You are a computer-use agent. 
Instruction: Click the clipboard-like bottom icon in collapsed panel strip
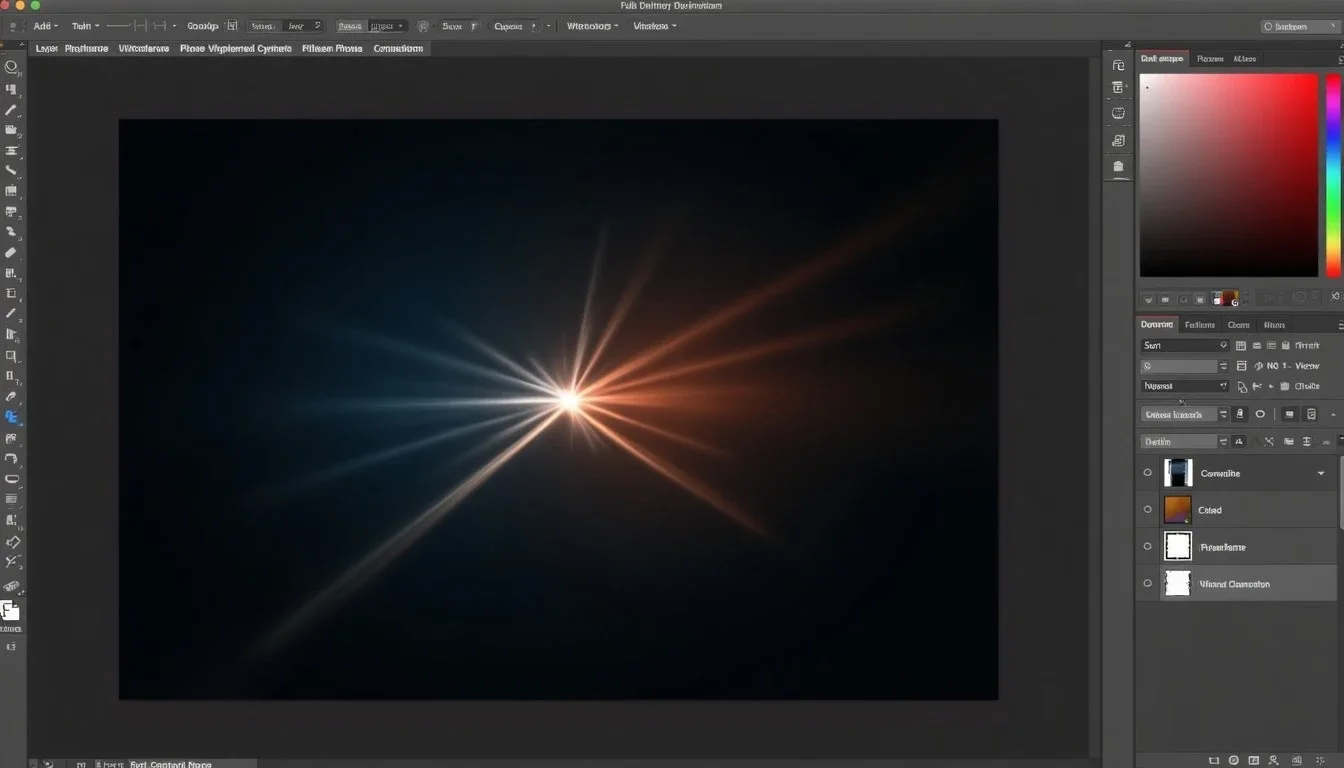(x=1118, y=166)
